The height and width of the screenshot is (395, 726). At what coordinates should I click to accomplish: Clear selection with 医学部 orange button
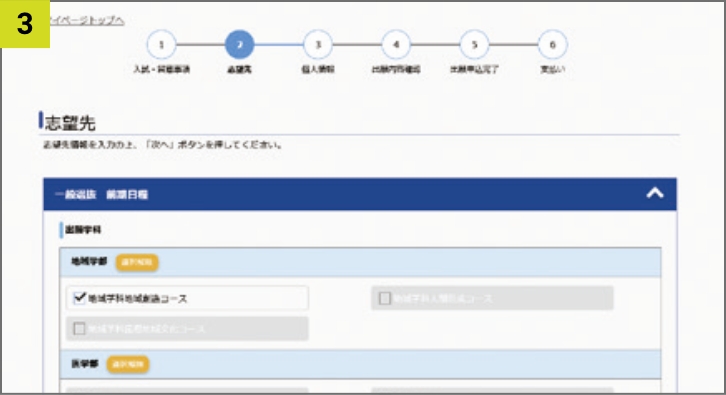click(x=128, y=364)
